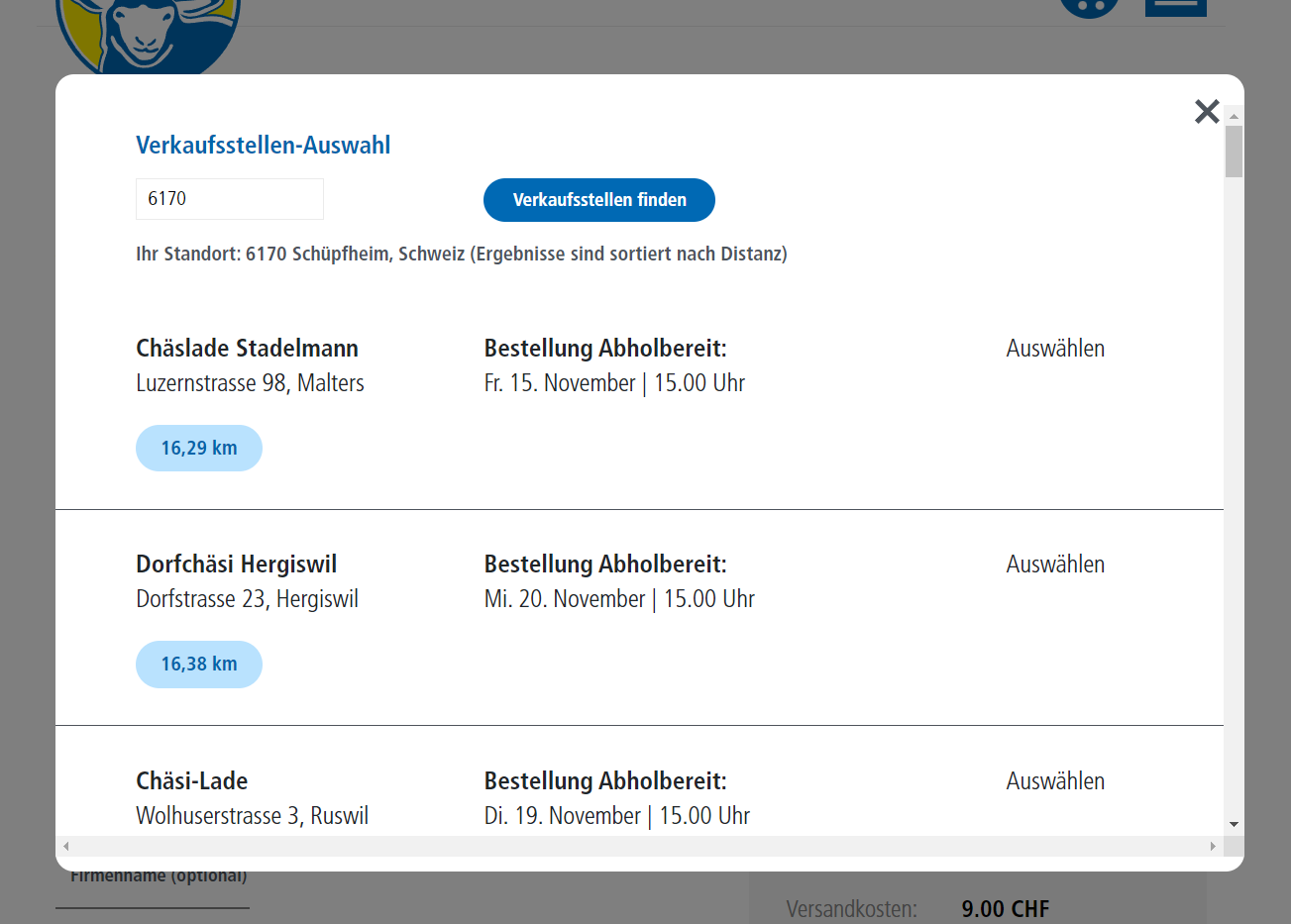Click the 16,29 km distance badge
Screen dimensions: 1291x924
199,448
